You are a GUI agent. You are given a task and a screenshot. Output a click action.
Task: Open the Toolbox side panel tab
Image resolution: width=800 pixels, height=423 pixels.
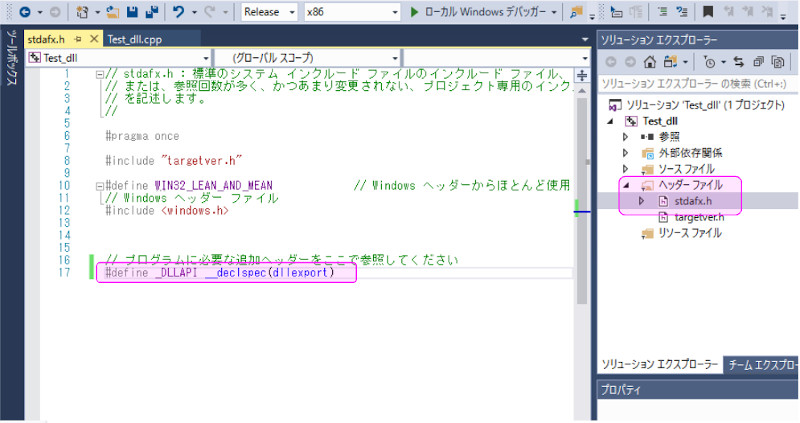pyautogui.click(x=12, y=57)
